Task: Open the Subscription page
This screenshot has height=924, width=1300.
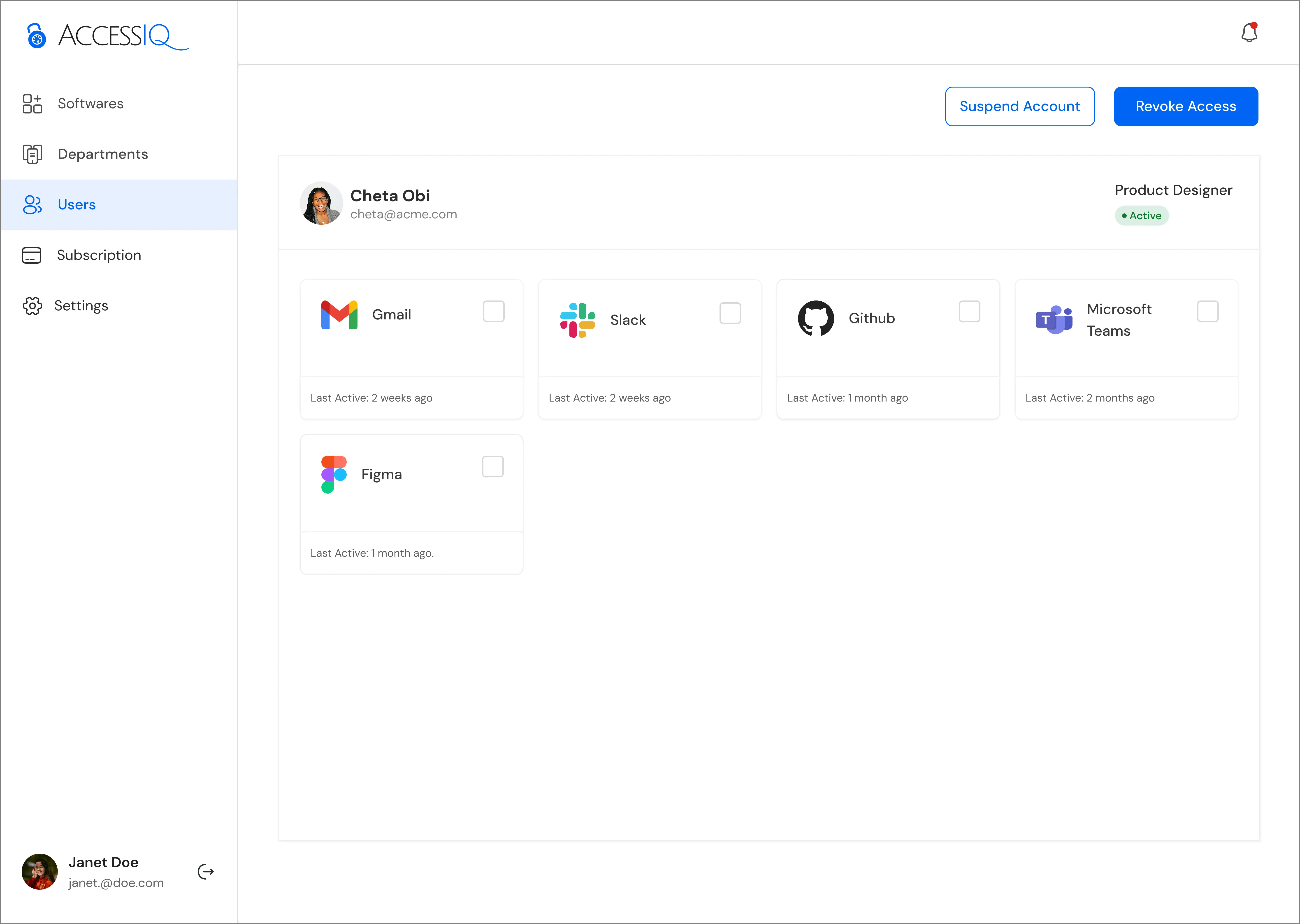Action: click(98, 255)
